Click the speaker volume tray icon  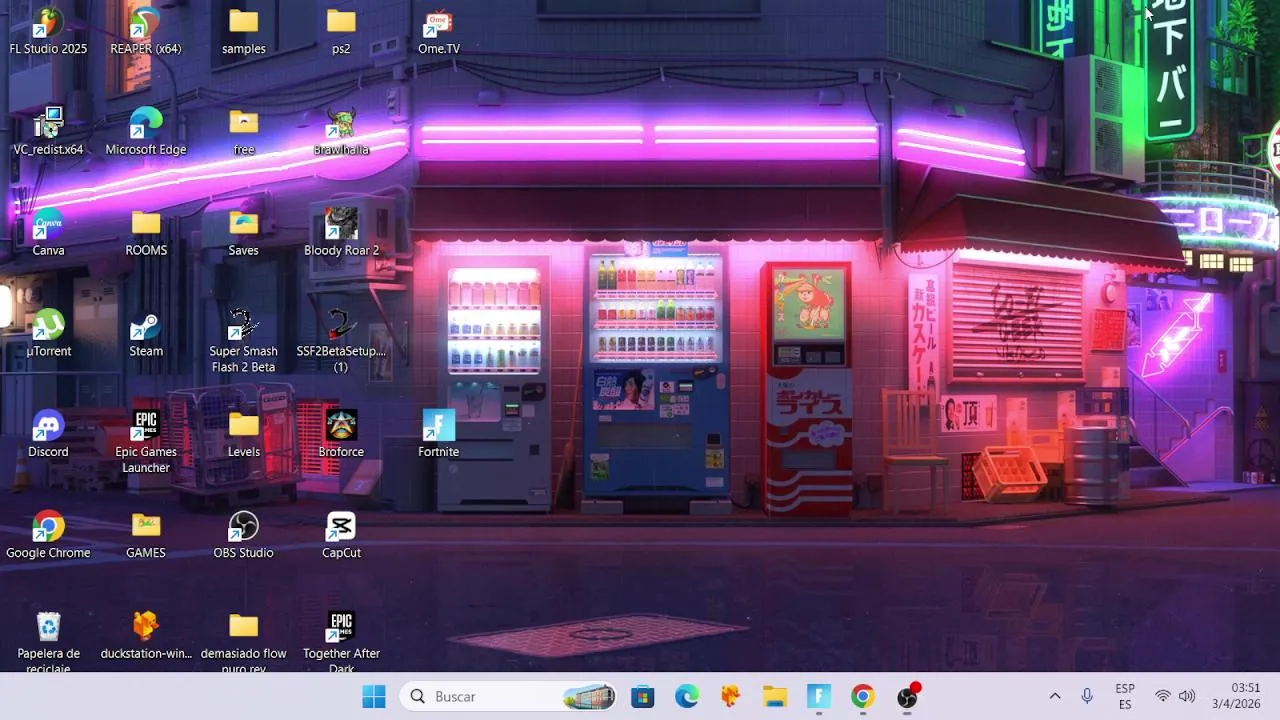tap(1187, 697)
